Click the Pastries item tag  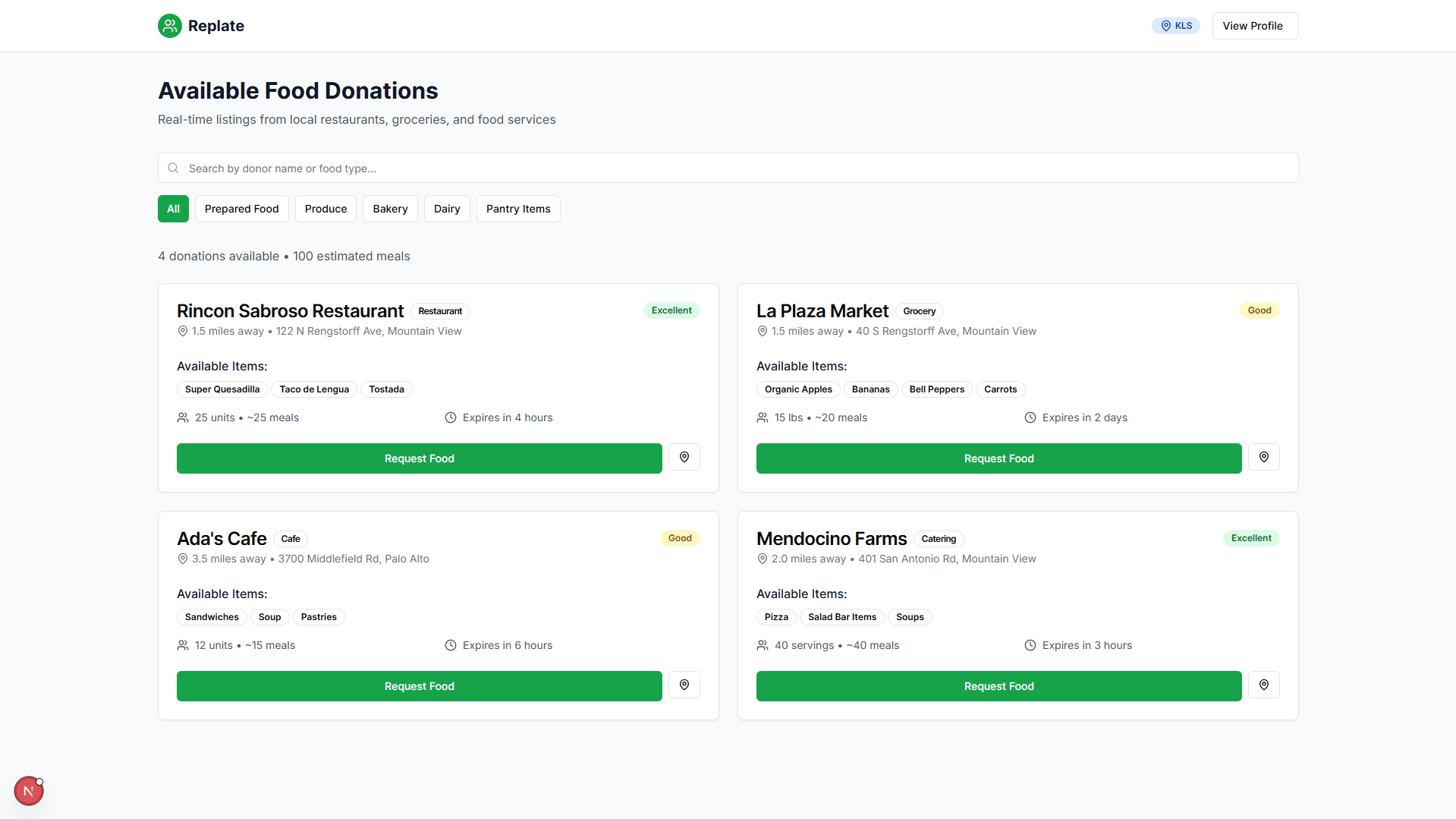coord(319,617)
